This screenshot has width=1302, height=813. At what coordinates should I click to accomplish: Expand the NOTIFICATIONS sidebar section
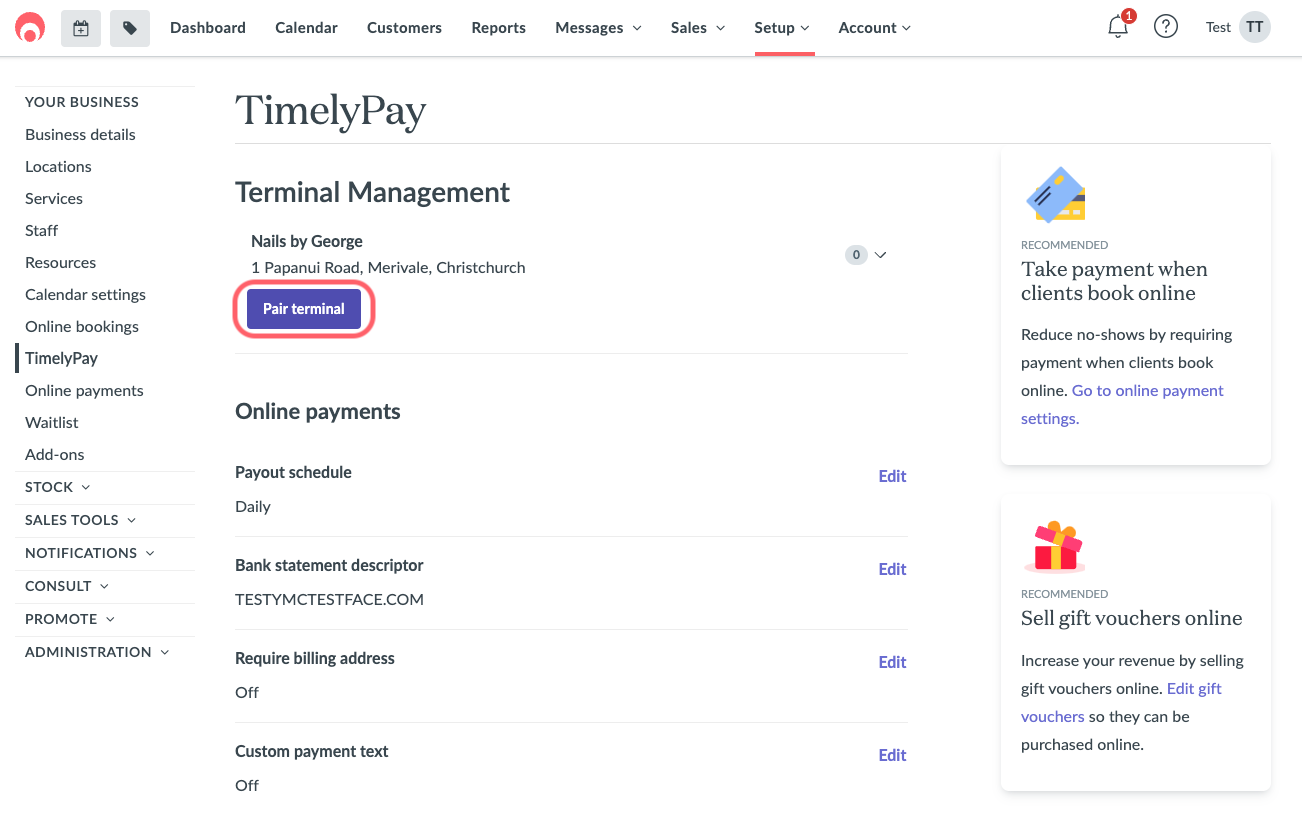coord(90,553)
